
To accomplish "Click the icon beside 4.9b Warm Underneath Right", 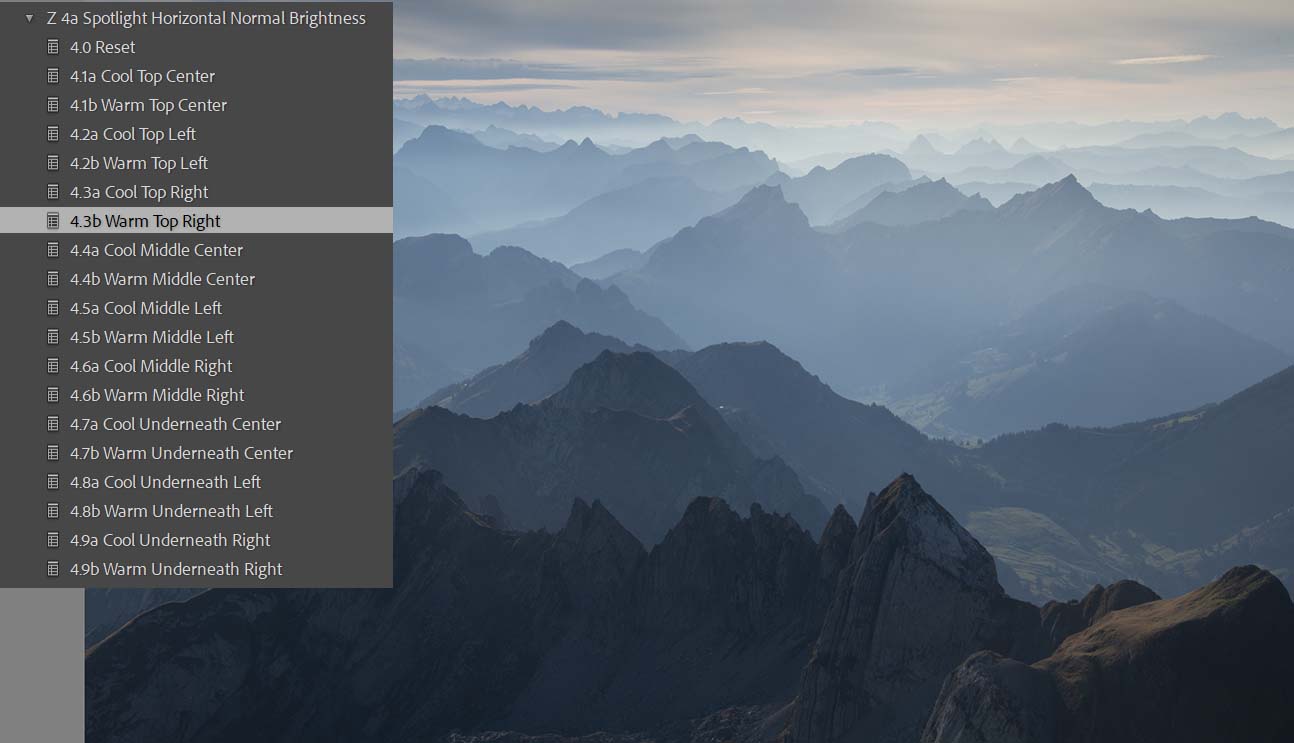I will [x=53, y=569].
